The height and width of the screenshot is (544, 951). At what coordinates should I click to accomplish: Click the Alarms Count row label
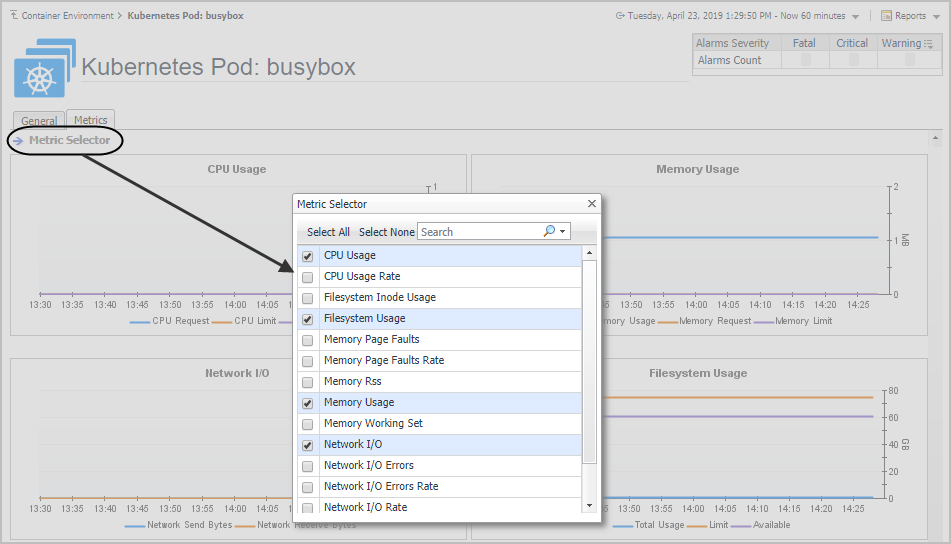[729, 60]
